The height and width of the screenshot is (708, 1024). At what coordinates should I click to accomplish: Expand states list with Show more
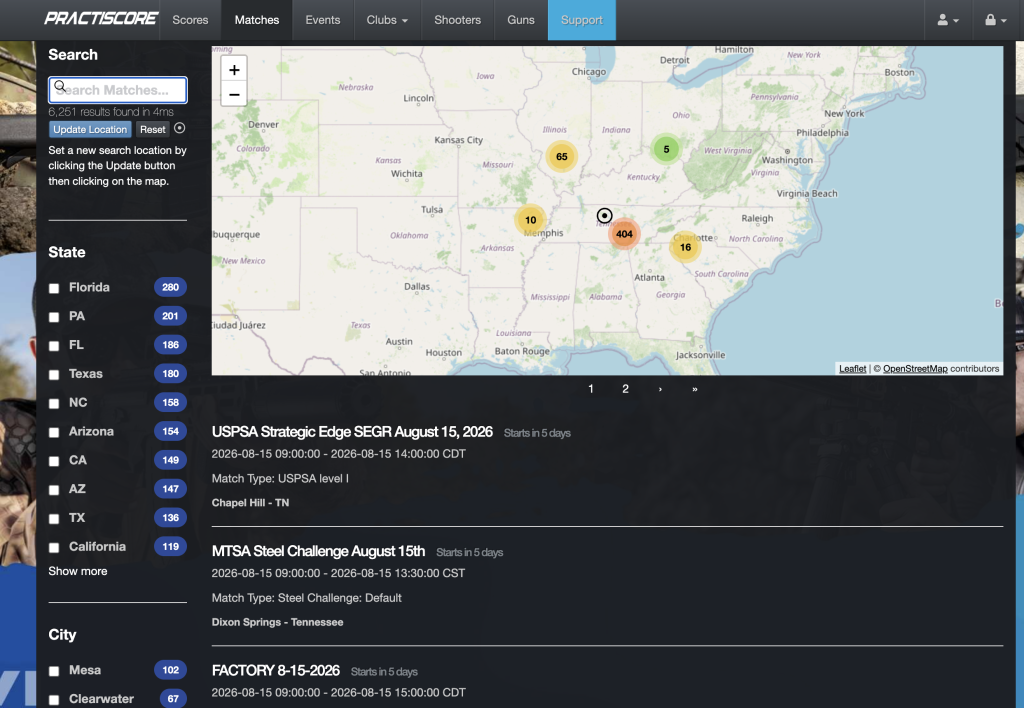78,571
